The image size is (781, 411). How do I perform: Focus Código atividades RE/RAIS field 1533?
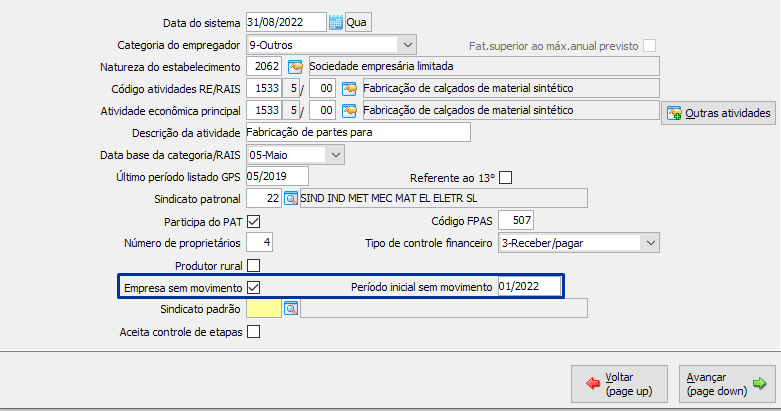coord(264,89)
